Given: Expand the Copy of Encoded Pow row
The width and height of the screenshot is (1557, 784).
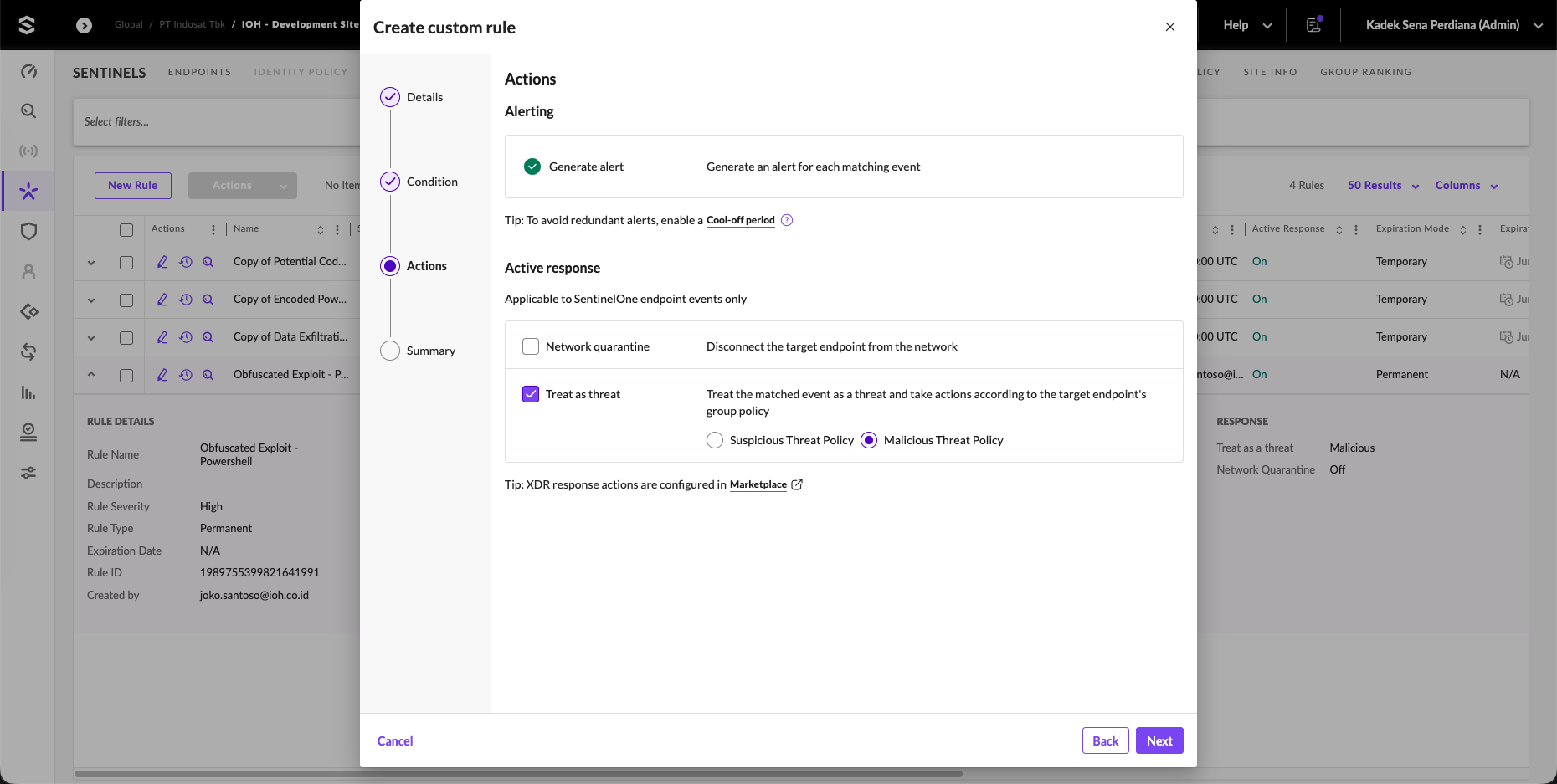Looking at the screenshot, I should pos(91,300).
